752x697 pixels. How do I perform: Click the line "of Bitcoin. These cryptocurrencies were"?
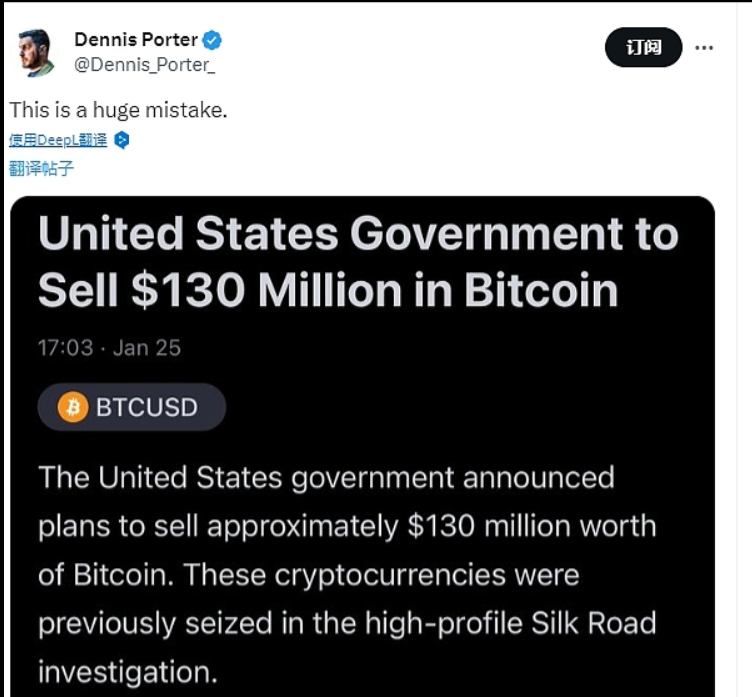pos(309,575)
